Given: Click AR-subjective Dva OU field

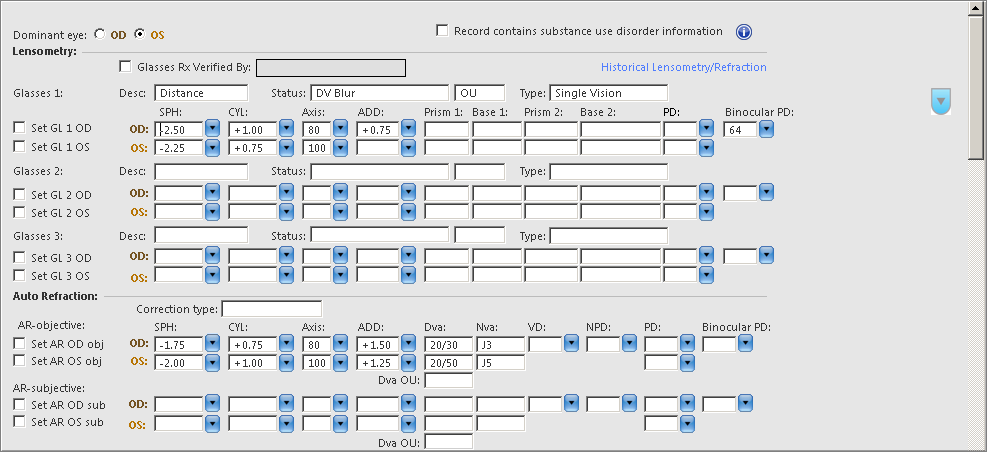Looking at the screenshot, I should pyautogui.click(x=448, y=441).
